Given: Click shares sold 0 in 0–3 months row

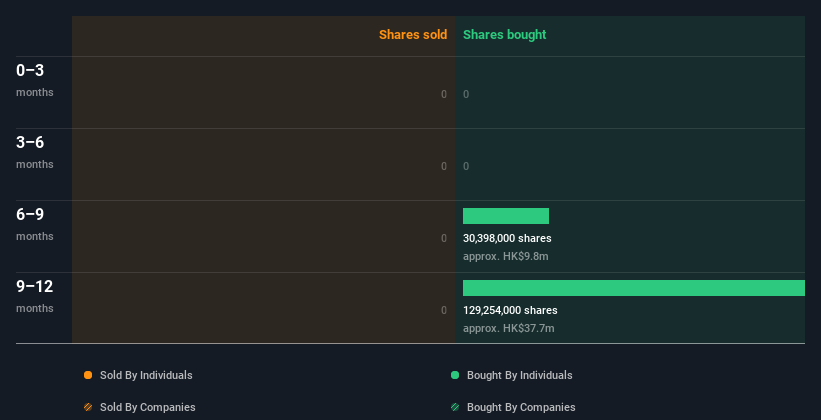Looking at the screenshot, I should click(x=444, y=94).
